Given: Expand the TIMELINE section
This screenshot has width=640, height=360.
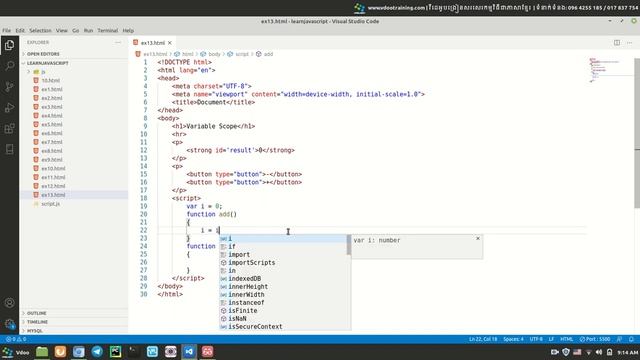Looking at the screenshot, I should tap(37, 322).
